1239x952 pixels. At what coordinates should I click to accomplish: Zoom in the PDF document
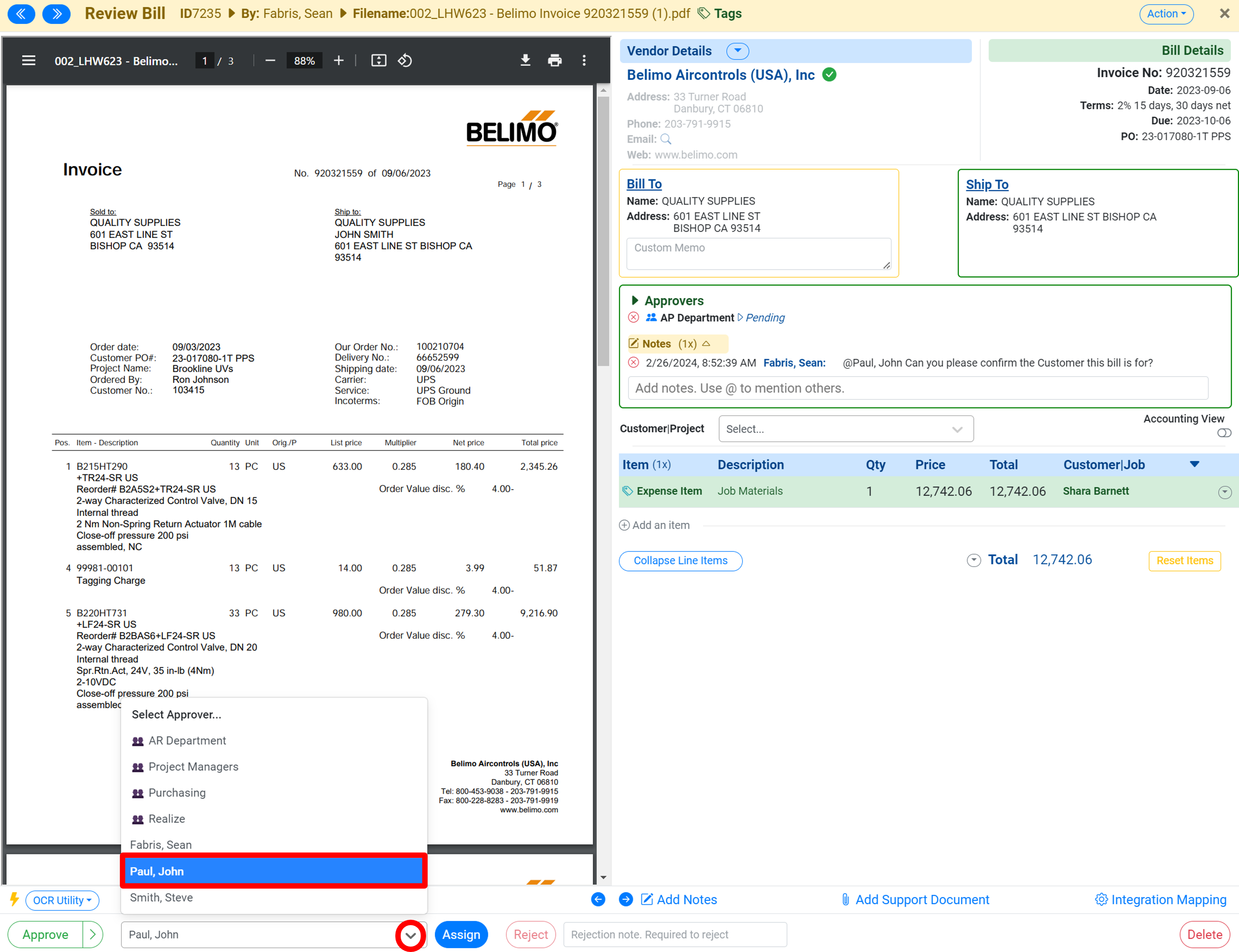(338, 61)
